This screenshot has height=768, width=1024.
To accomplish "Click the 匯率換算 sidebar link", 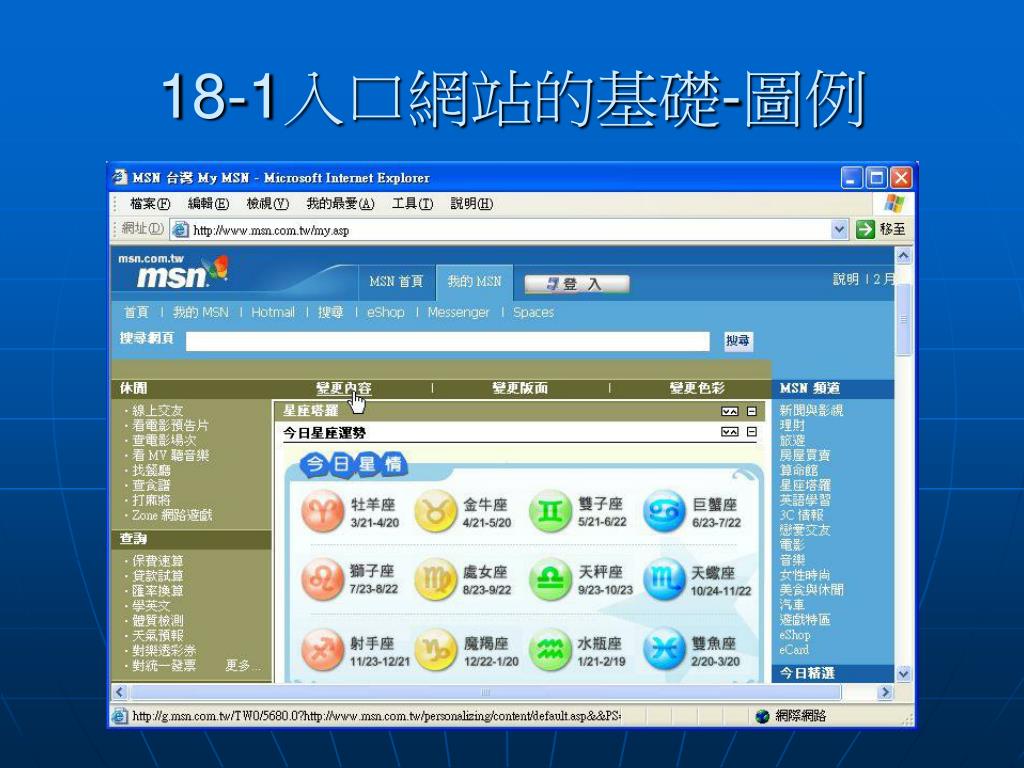I will coord(157,591).
